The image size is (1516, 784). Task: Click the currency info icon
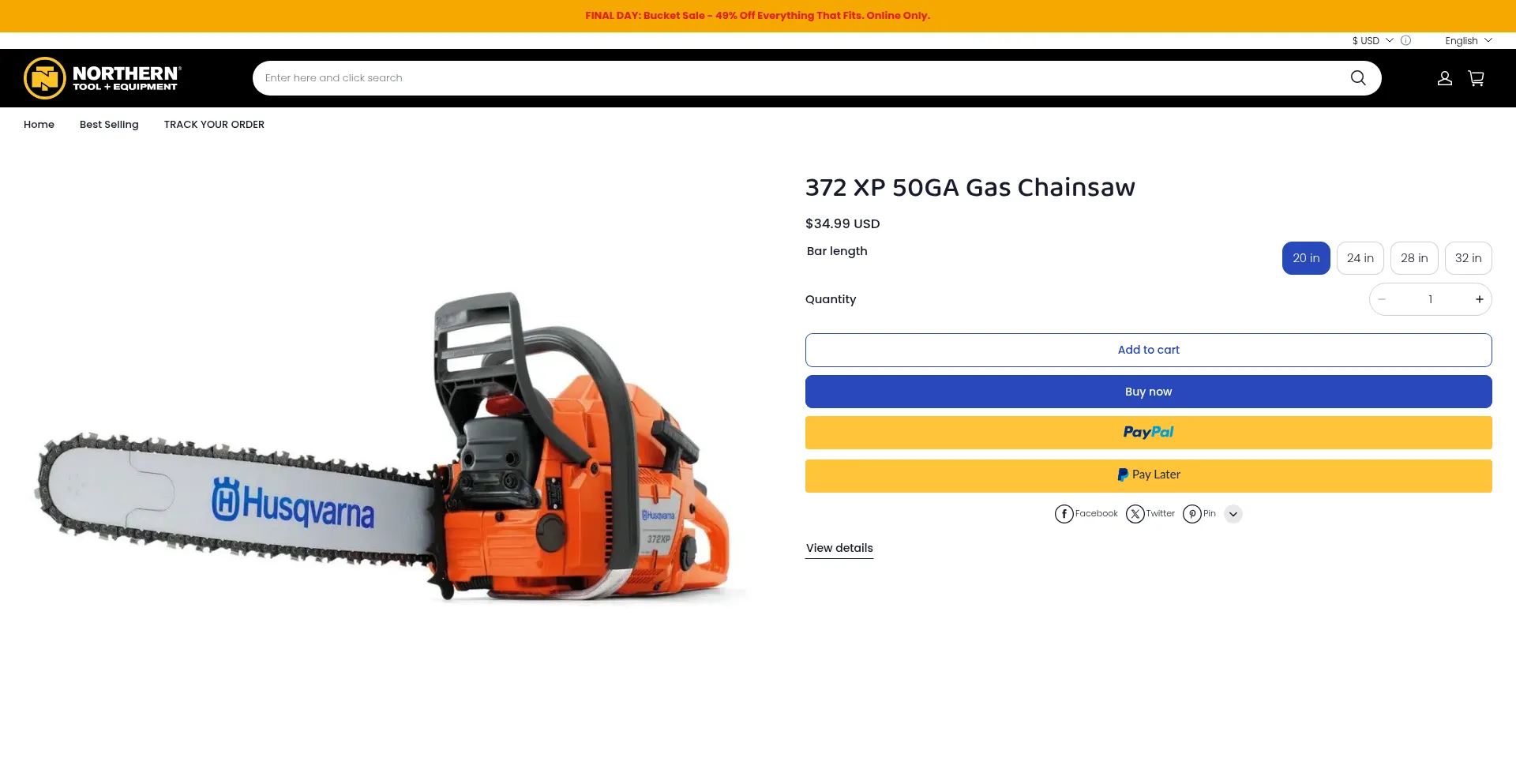point(1405,40)
